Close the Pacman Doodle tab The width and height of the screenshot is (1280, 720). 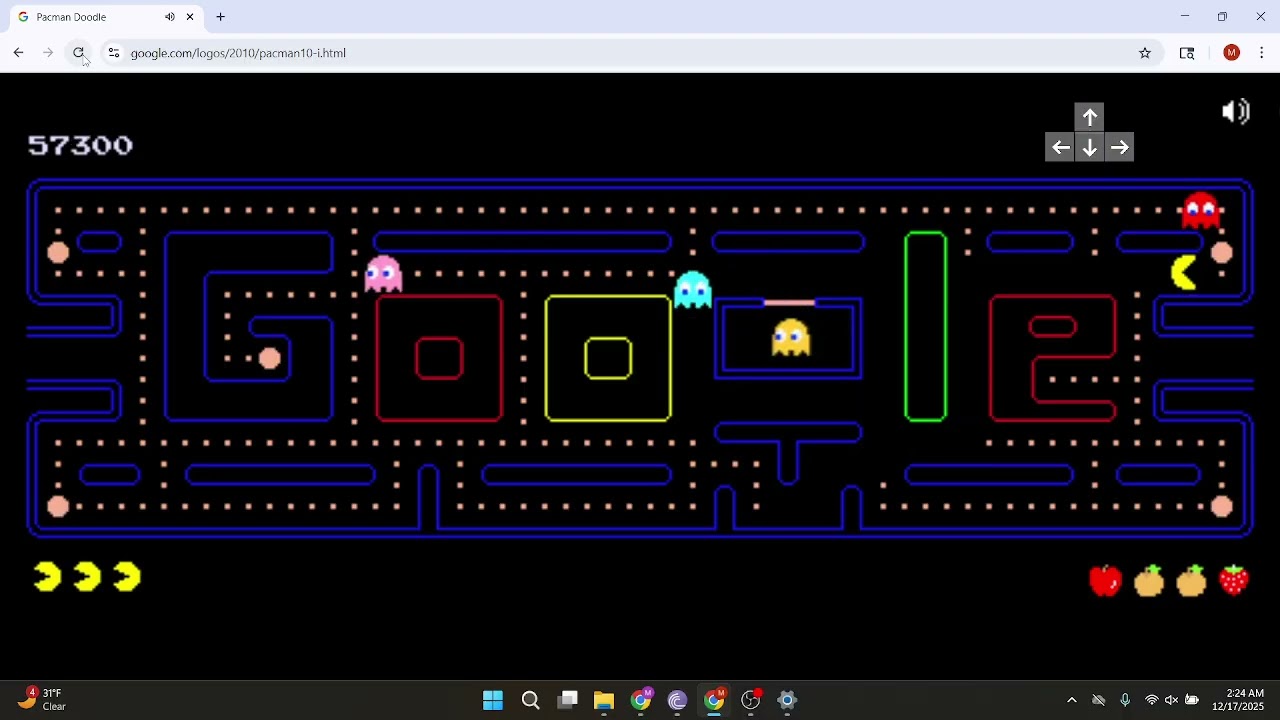tap(190, 17)
